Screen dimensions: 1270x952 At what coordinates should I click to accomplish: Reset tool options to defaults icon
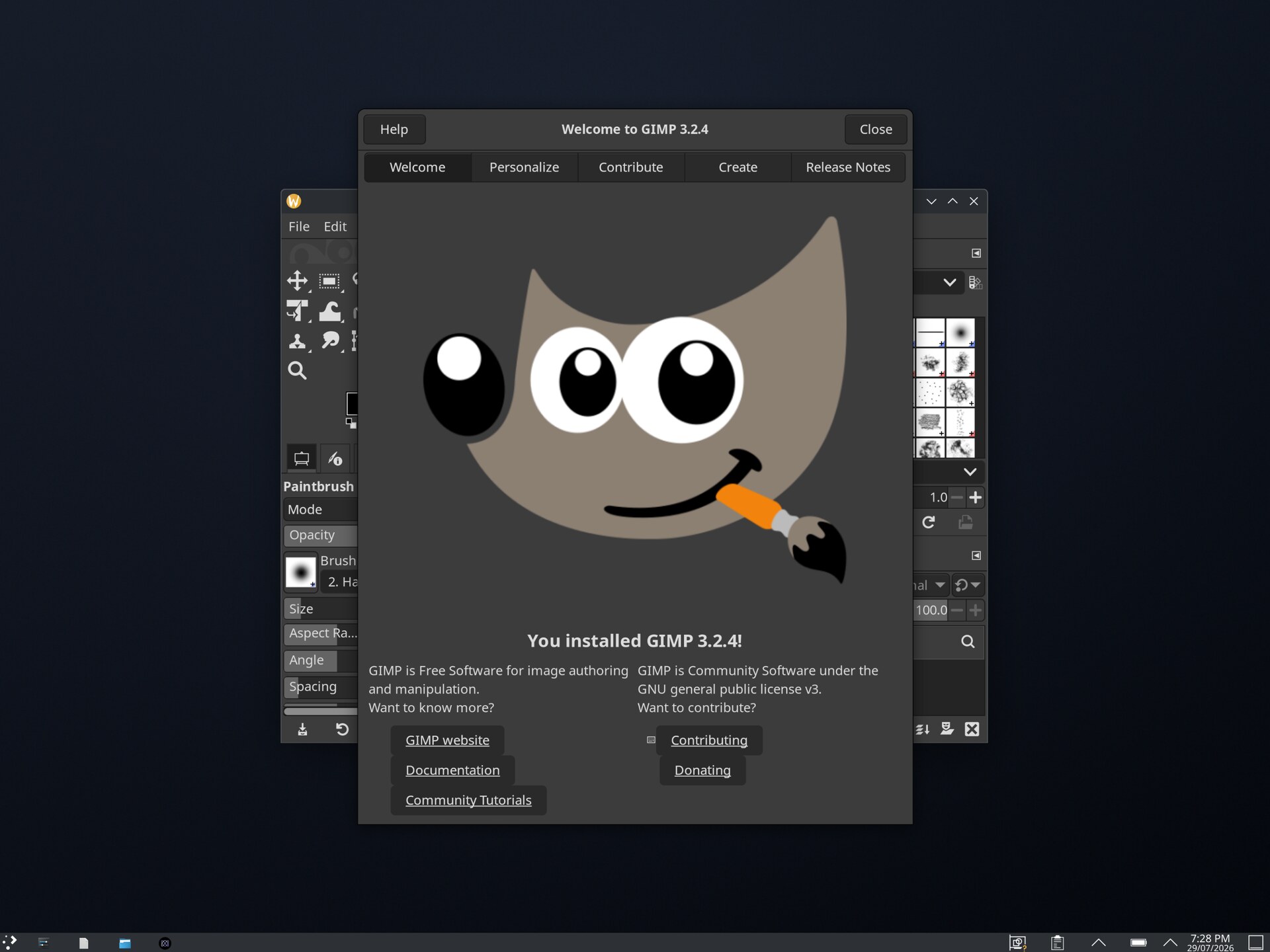pyautogui.click(x=342, y=729)
